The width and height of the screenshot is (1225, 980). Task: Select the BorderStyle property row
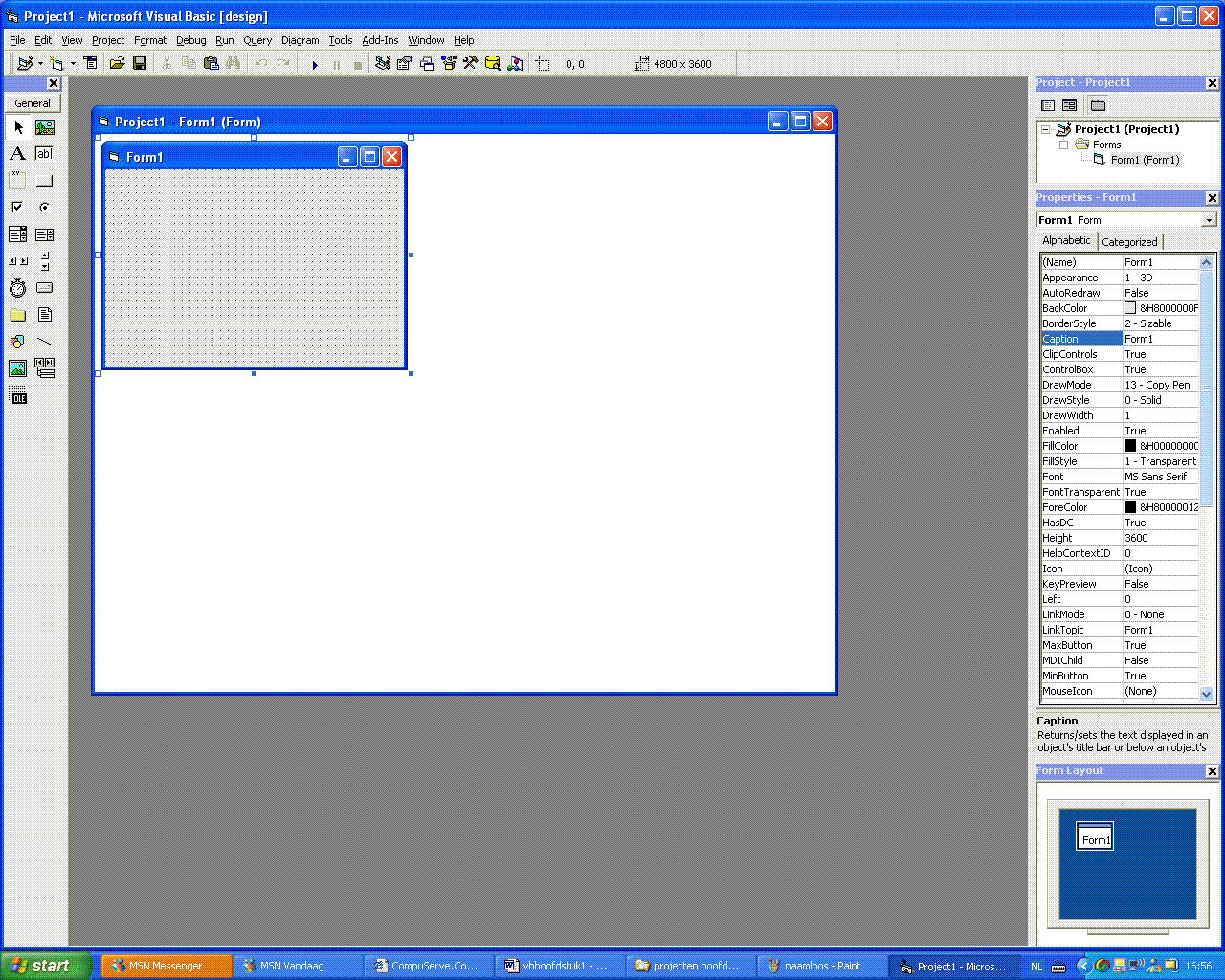1120,323
